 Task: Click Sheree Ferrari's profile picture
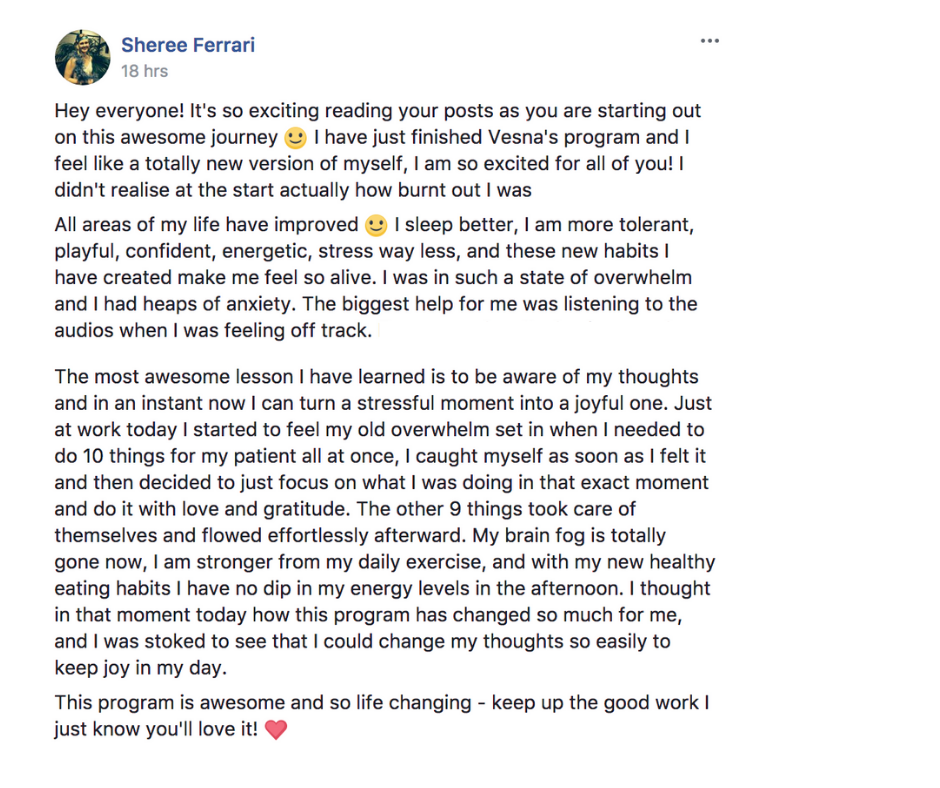83,58
